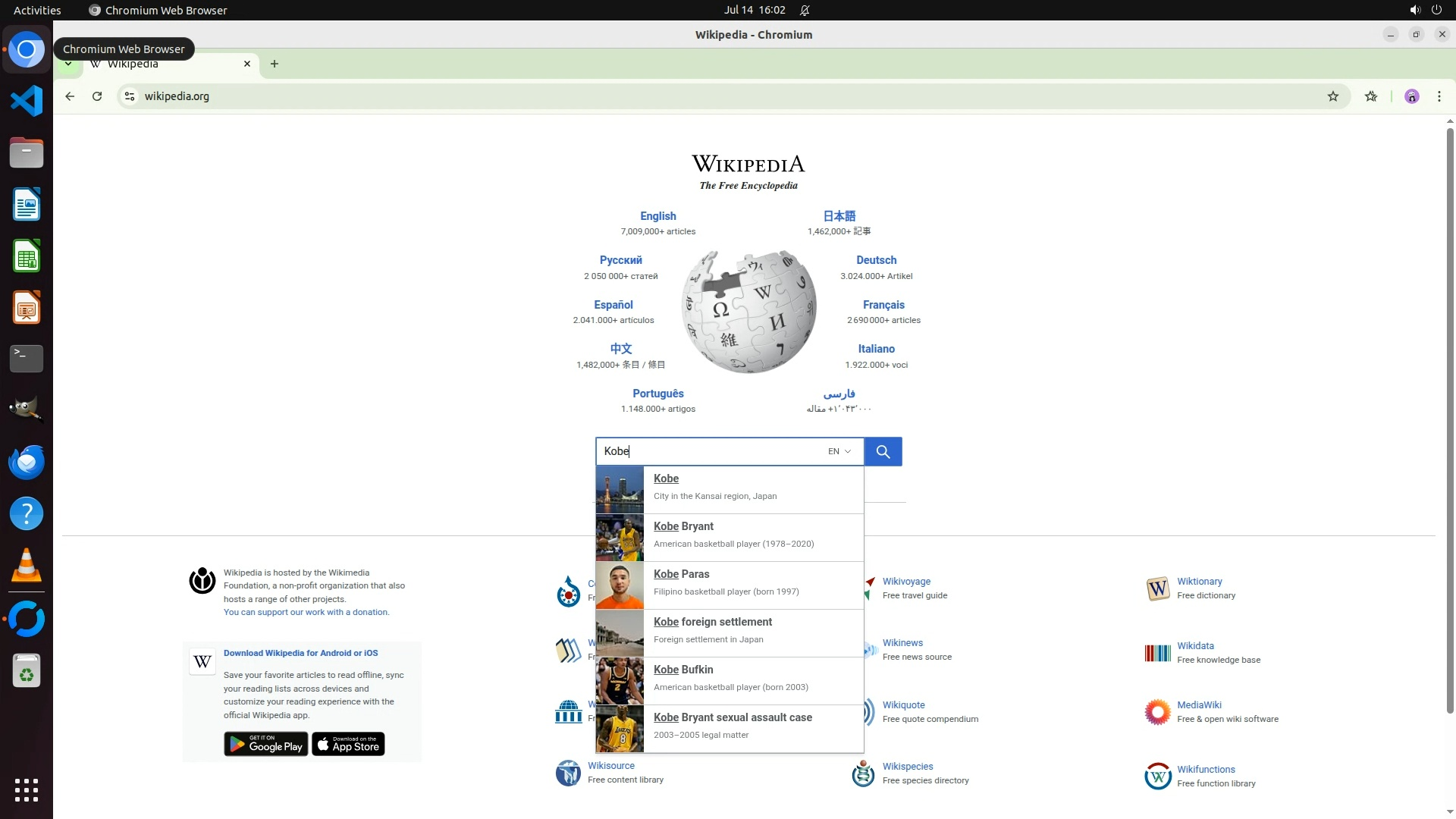Go back using the back arrow
The width and height of the screenshot is (1456, 819).
[70, 96]
